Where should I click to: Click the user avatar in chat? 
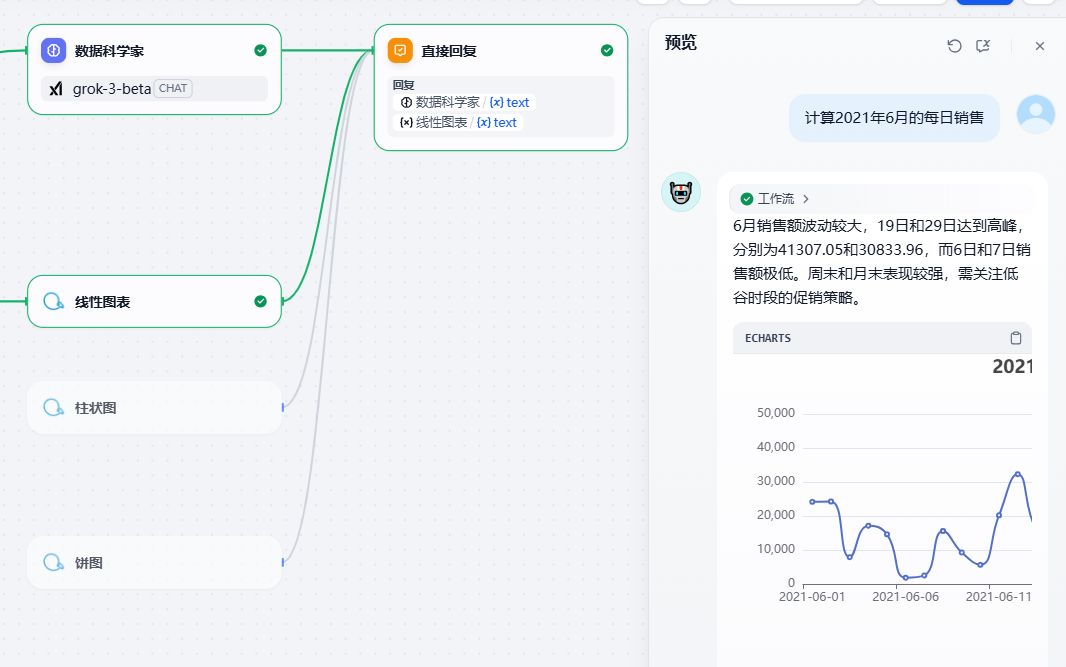[1035, 114]
